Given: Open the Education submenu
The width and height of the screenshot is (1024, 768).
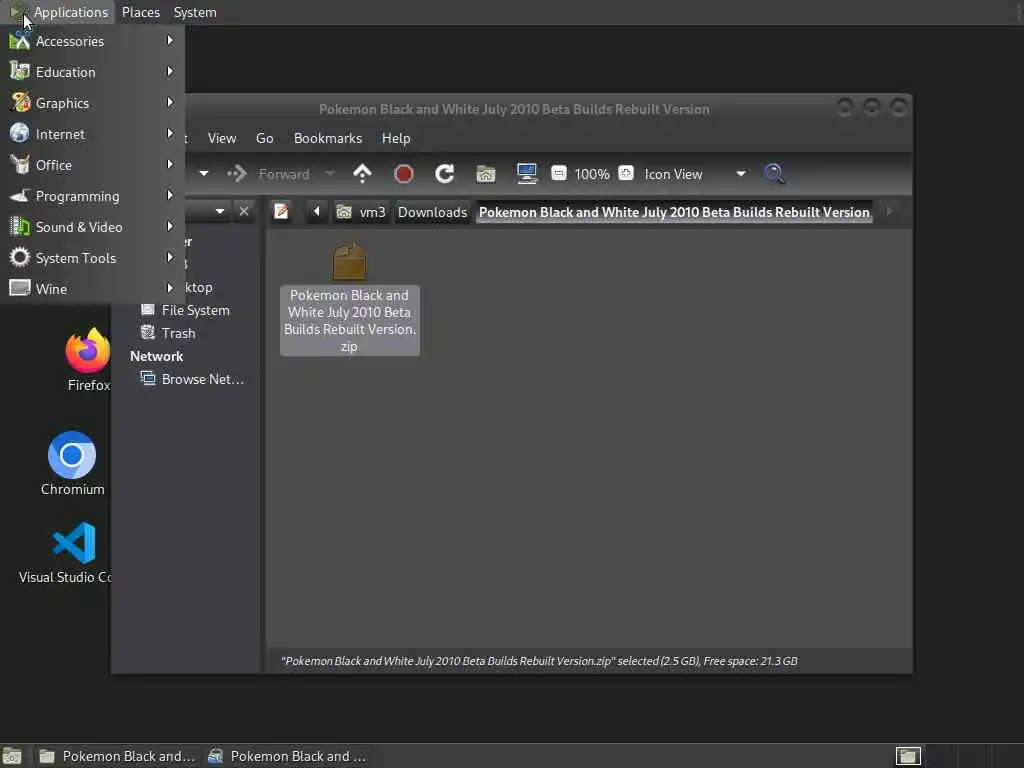Looking at the screenshot, I should [x=92, y=72].
